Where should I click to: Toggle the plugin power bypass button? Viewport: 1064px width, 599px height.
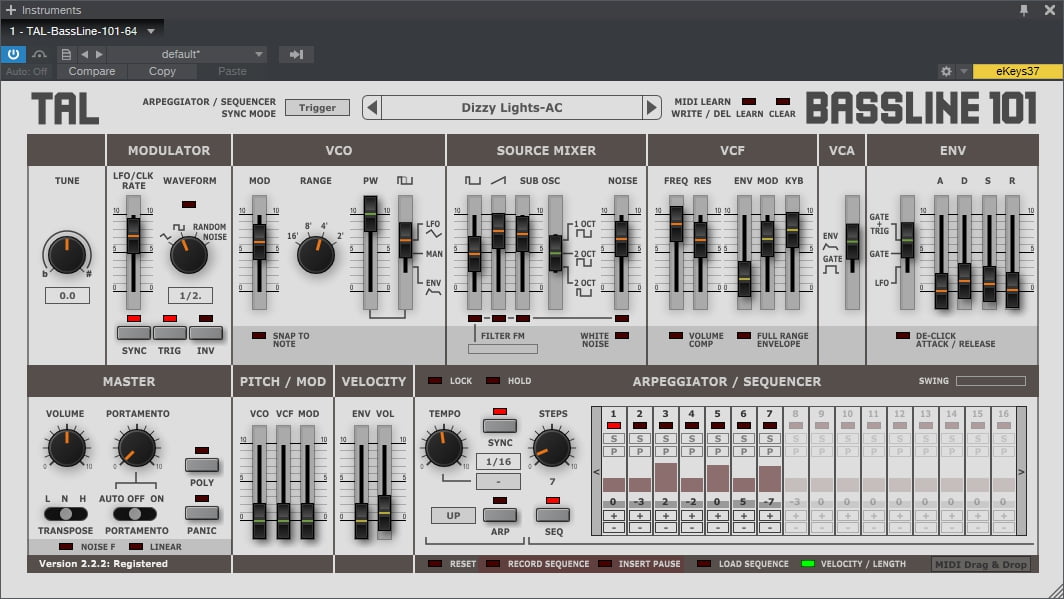pyautogui.click(x=14, y=54)
